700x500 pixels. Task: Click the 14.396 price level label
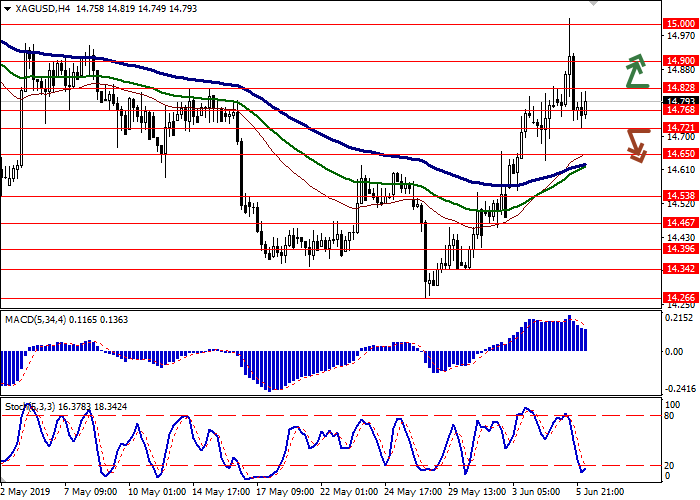click(680, 249)
